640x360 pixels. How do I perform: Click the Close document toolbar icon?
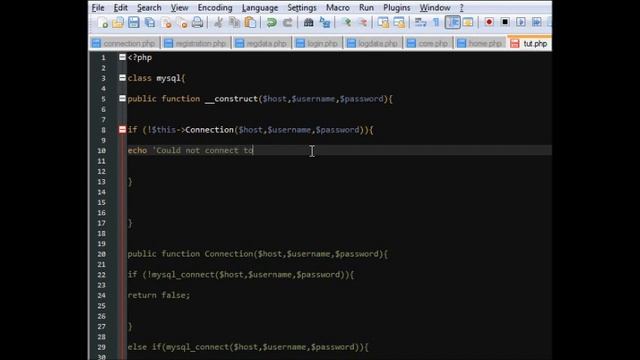pyautogui.click(x=166, y=22)
